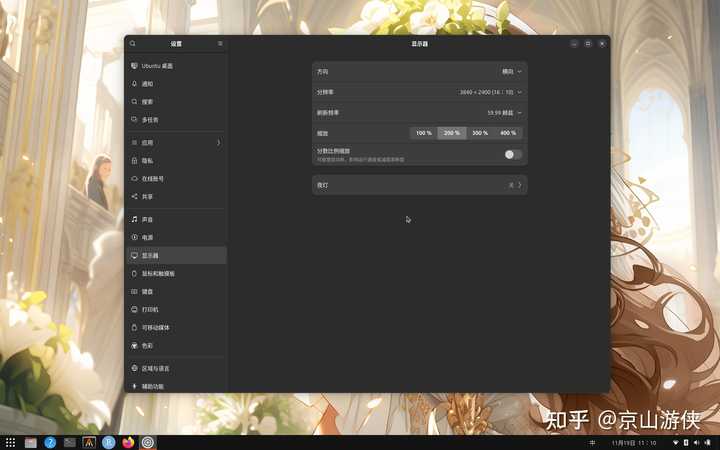
Task: Launch Firefox from the taskbar
Action: [128, 443]
